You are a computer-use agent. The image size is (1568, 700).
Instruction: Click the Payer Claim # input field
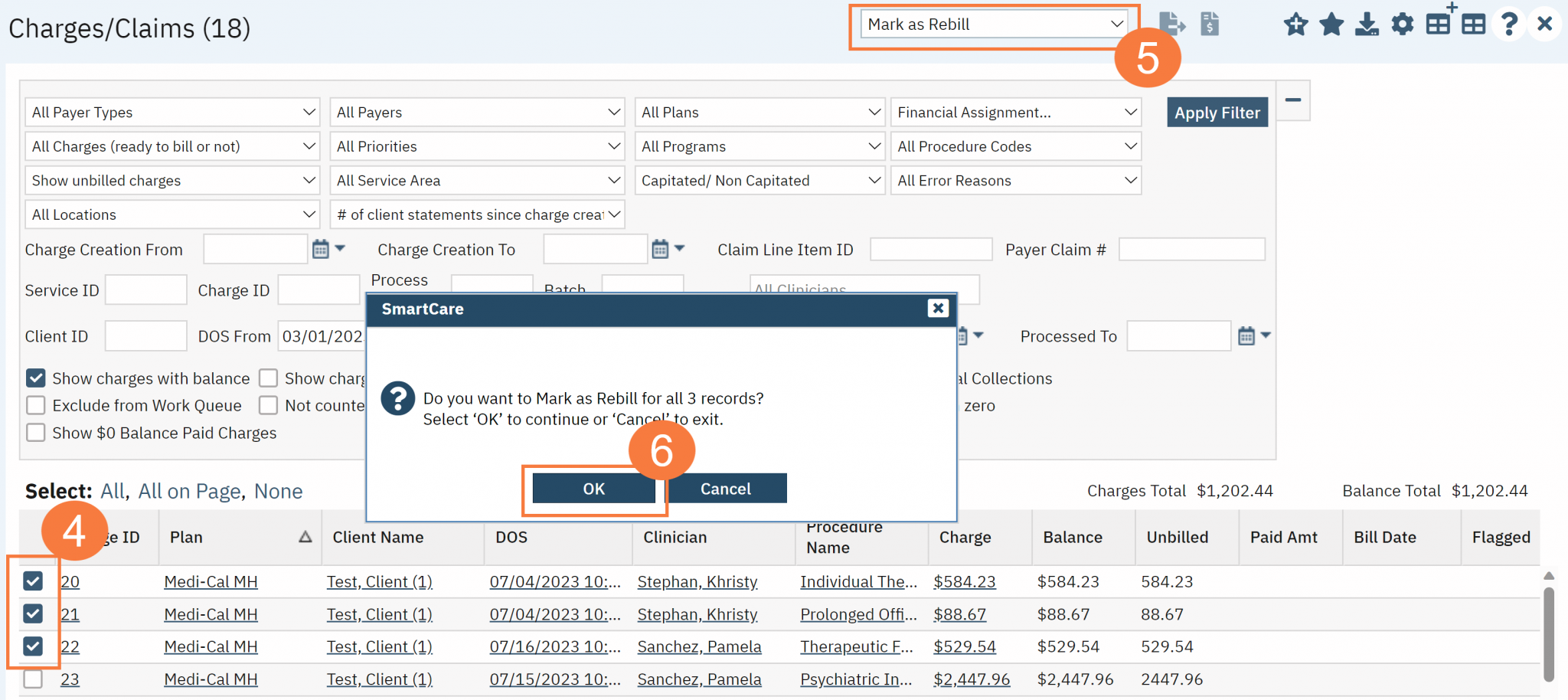click(x=1191, y=250)
